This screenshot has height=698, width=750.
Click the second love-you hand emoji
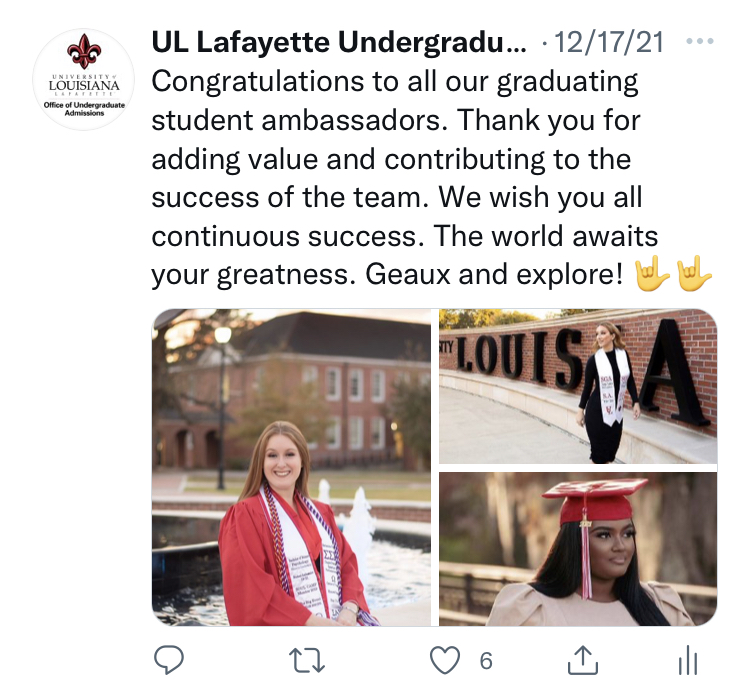coord(695,274)
